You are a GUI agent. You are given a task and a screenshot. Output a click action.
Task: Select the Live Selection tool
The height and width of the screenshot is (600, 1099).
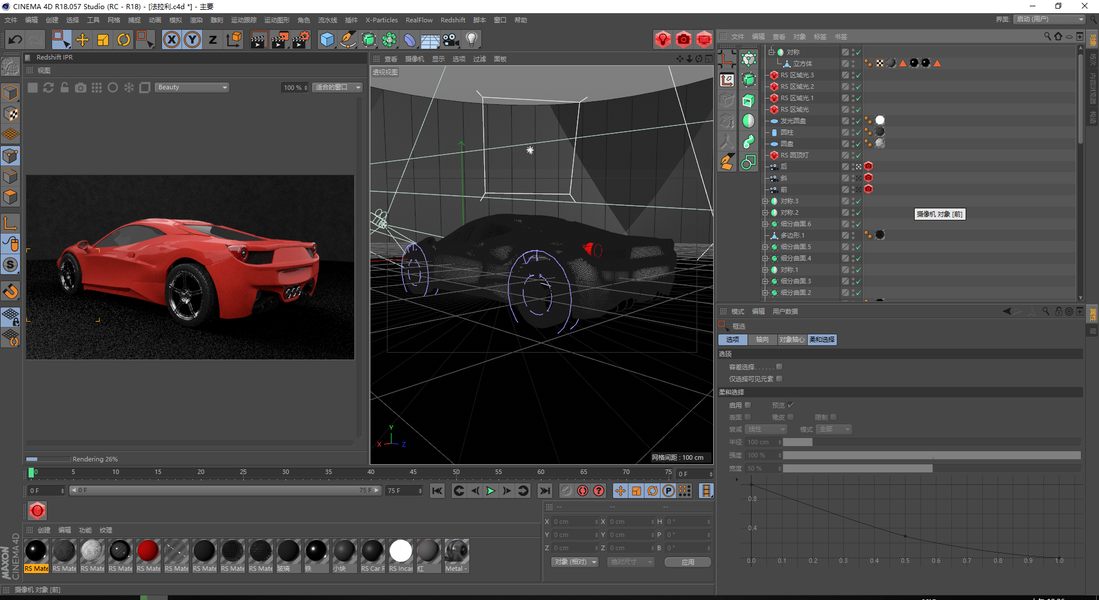62,39
